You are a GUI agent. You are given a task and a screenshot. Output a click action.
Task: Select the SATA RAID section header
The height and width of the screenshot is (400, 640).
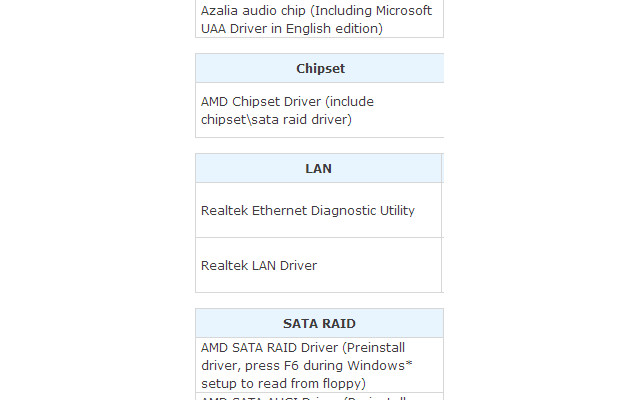click(319, 323)
